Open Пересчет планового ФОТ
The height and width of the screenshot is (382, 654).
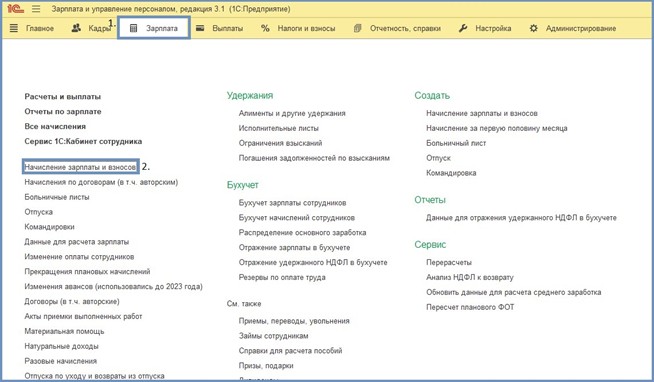pyautogui.click(x=470, y=307)
